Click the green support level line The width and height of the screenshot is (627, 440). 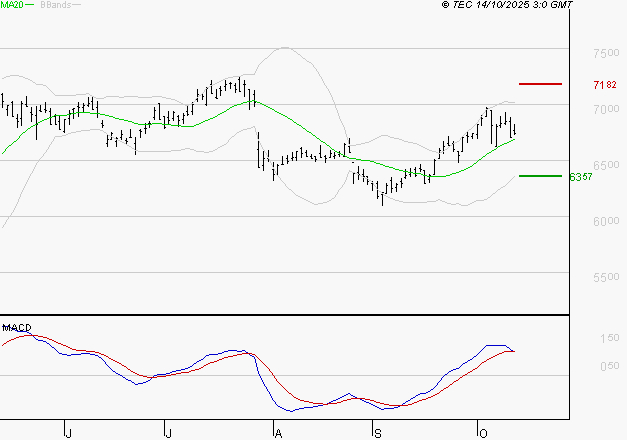540,176
